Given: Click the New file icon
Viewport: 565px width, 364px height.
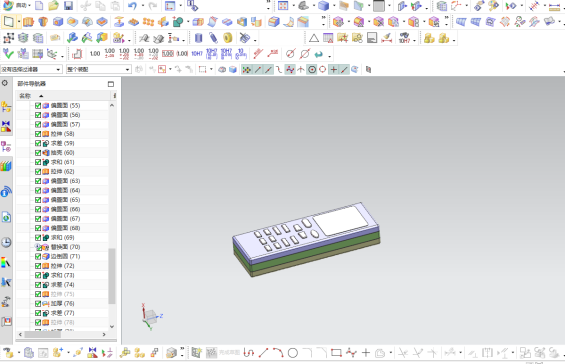Looking at the screenshot, I should pyautogui.click(x=39, y=5).
